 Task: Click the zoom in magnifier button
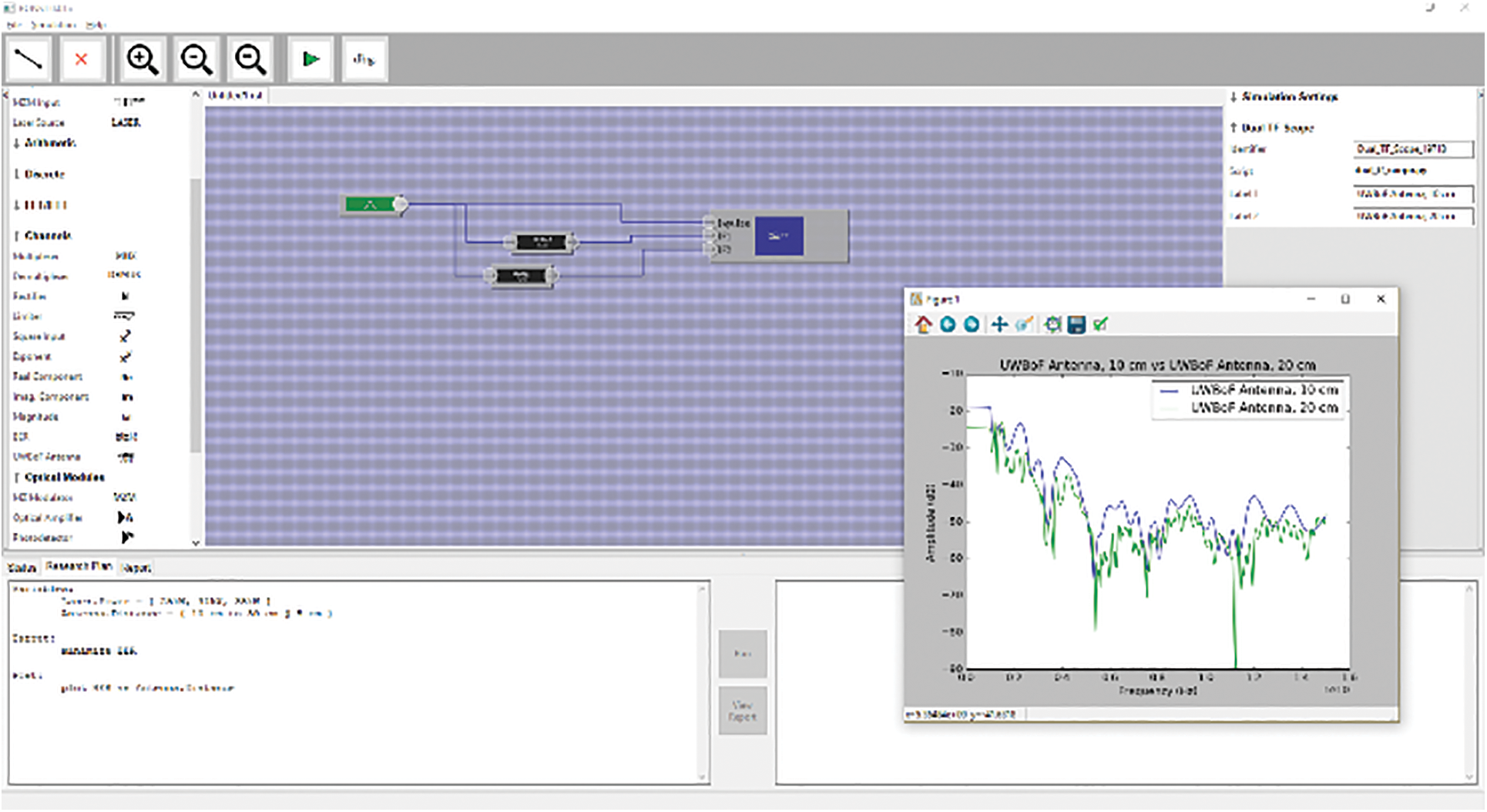(143, 59)
